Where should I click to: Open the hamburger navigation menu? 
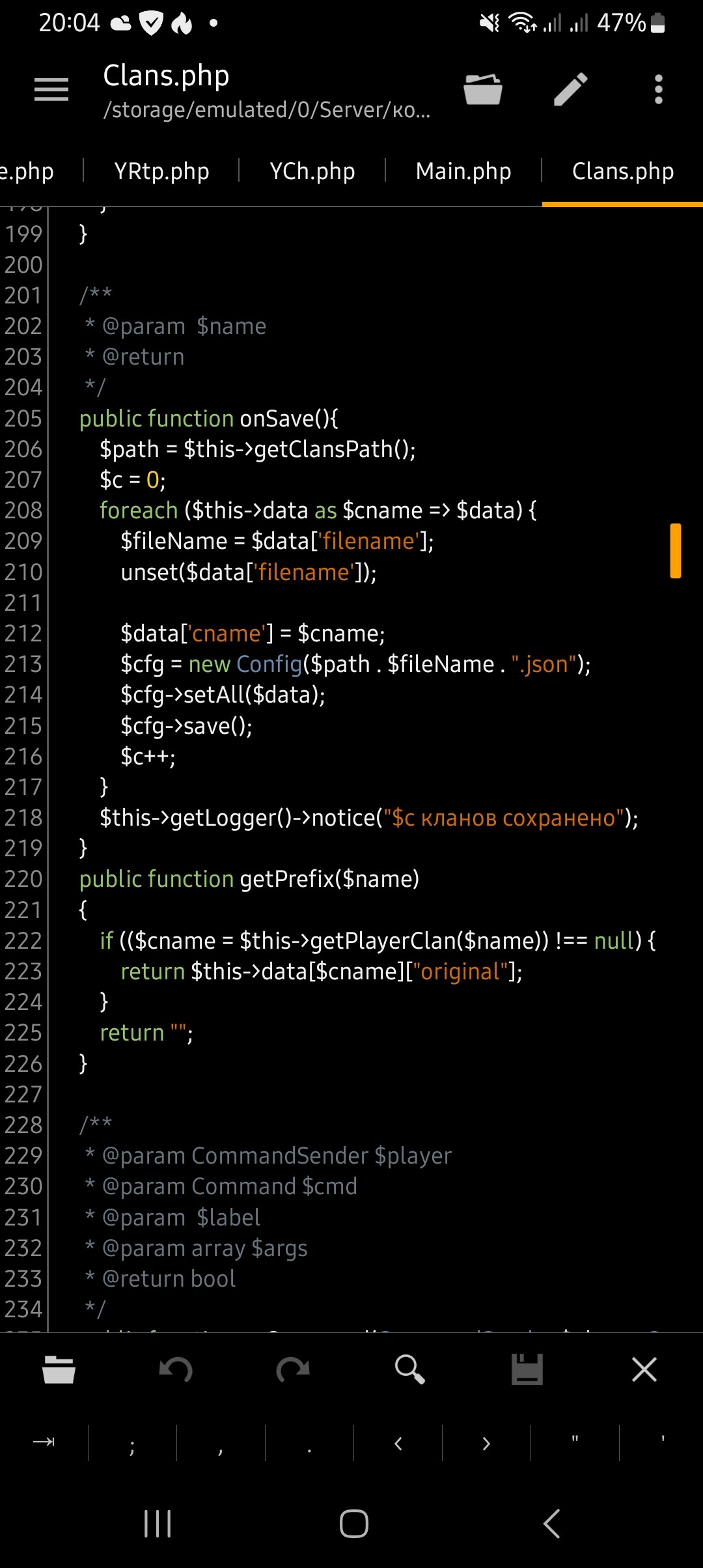pyautogui.click(x=51, y=89)
